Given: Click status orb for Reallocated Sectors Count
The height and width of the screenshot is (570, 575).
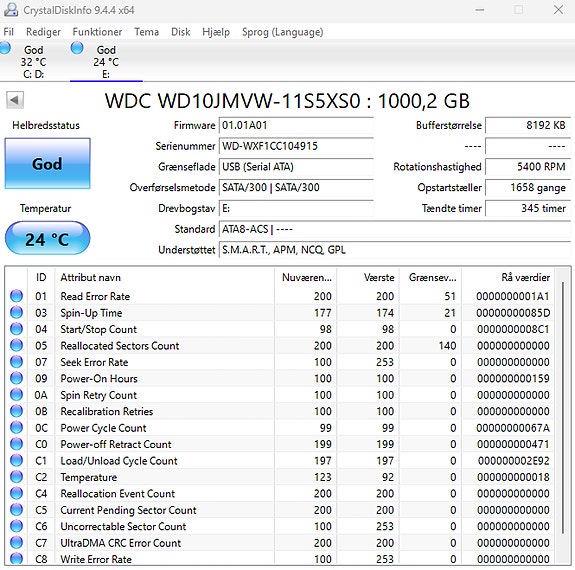Looking at the screenshot, I should pos(16,345).
